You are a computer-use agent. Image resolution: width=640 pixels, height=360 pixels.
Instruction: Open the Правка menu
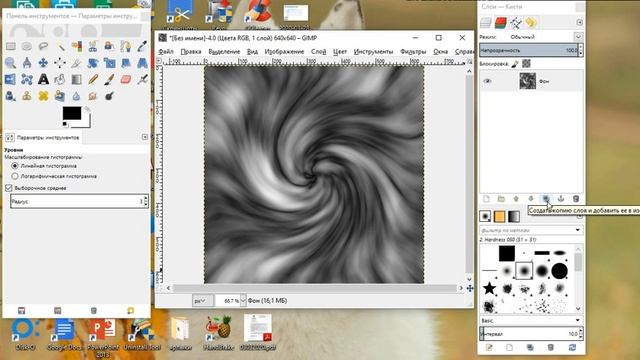[191, 51]
